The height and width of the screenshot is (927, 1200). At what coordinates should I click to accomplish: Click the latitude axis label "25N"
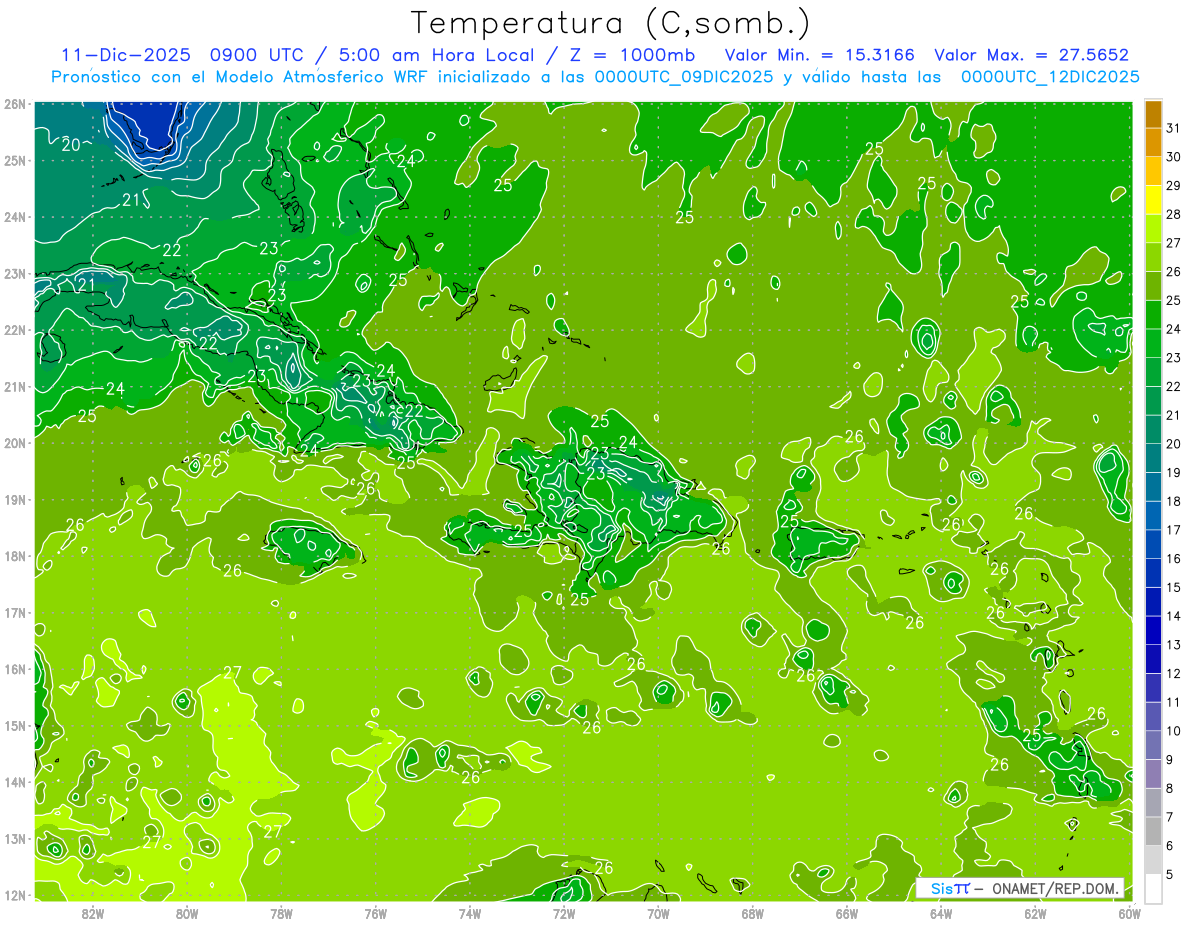(x=14, y=161)
